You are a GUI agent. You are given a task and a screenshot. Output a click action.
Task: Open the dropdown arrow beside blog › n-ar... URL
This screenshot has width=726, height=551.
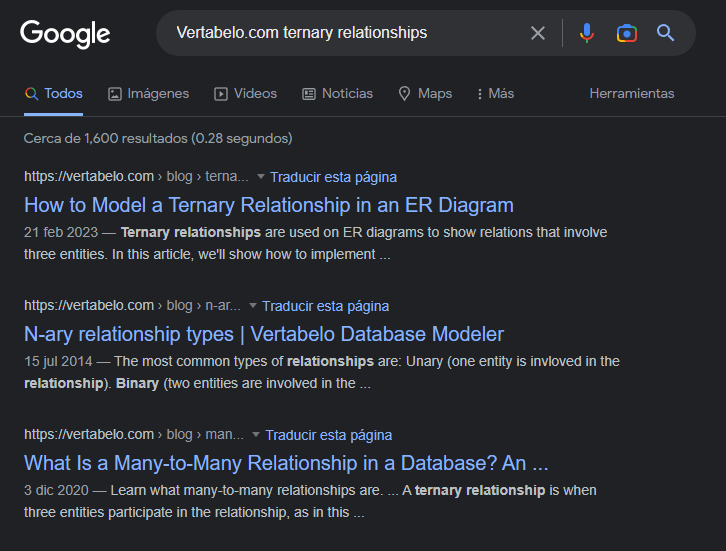point(253,306)
